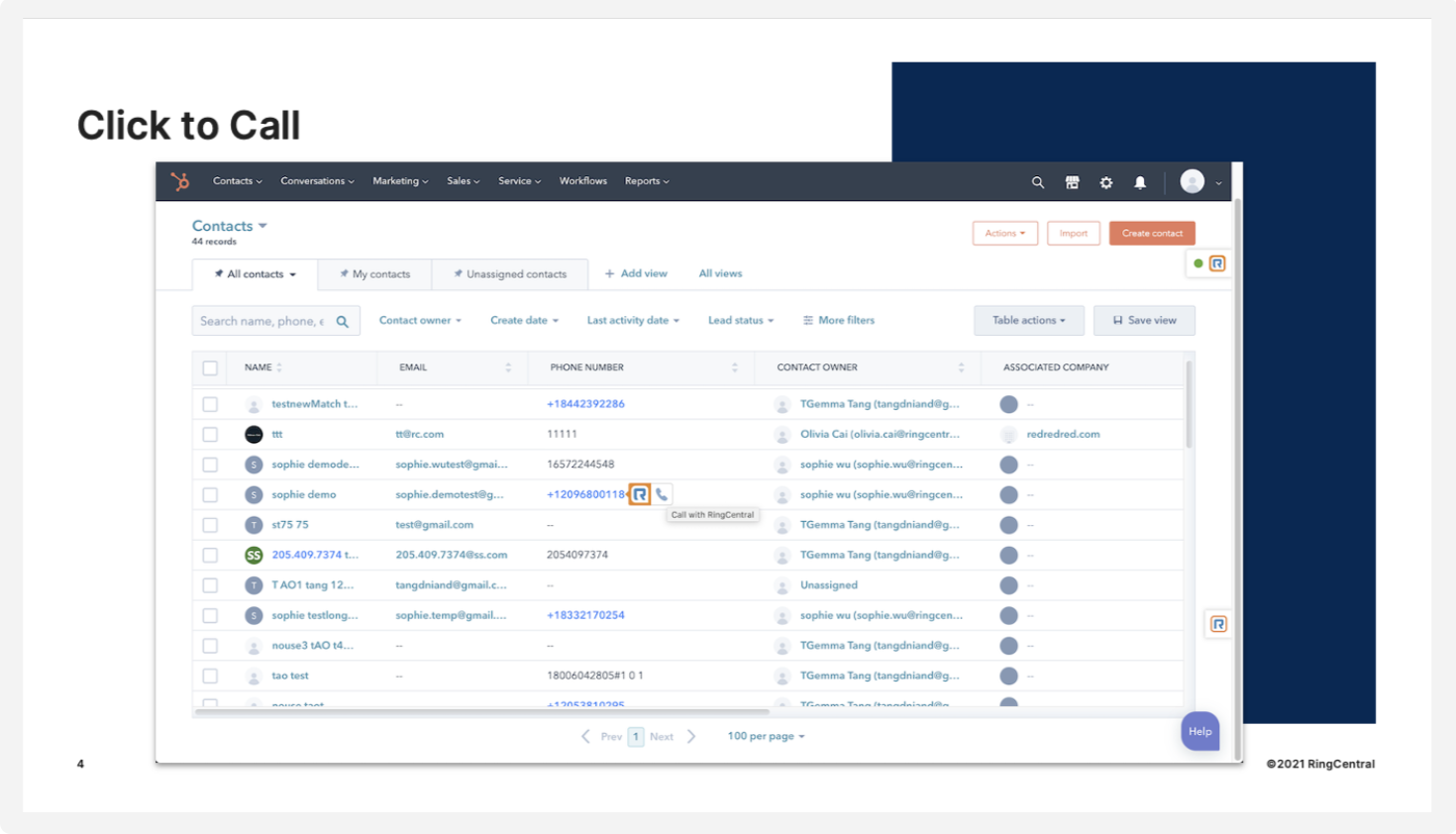Open the Marketing menu
This screenshot has height=834, width=1456.
click(x=400, y=181)
